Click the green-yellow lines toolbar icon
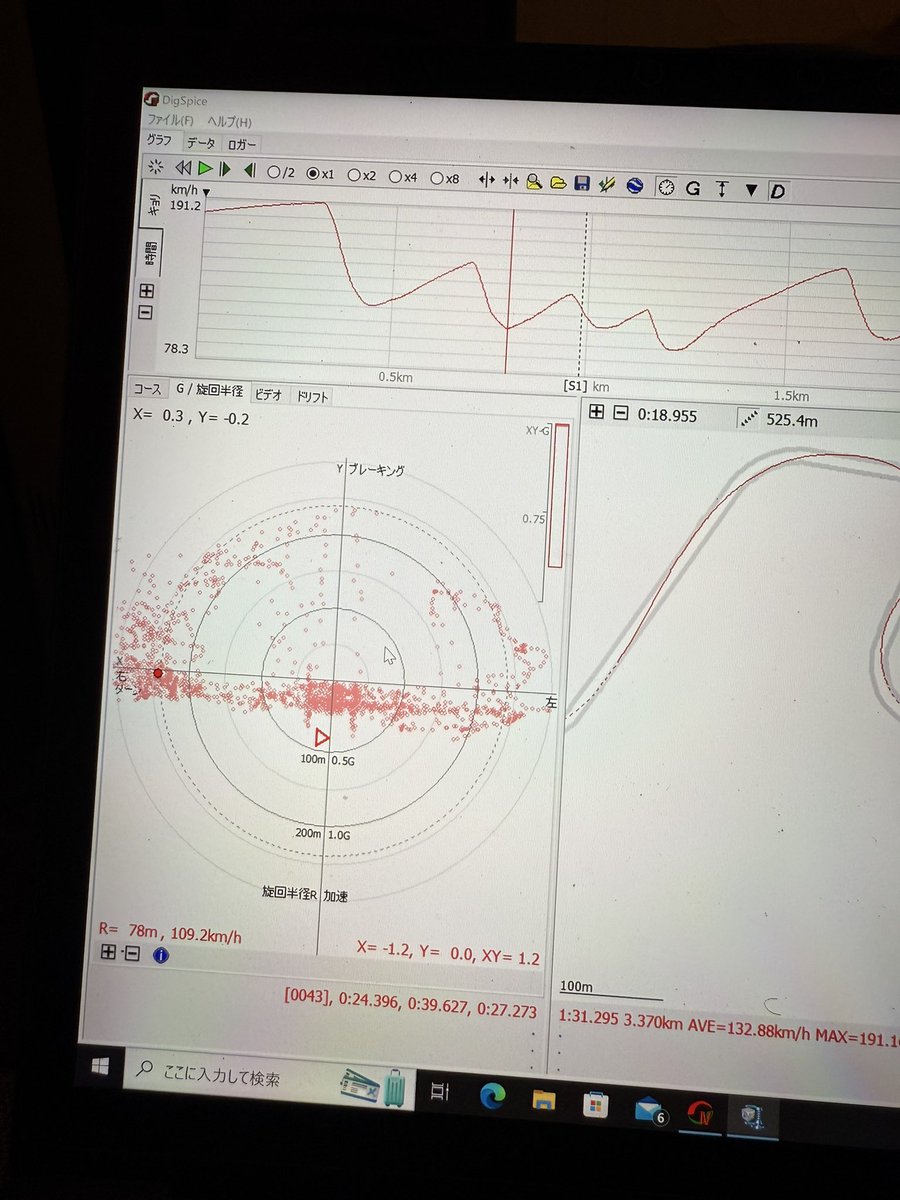 (x=607, y=185)
